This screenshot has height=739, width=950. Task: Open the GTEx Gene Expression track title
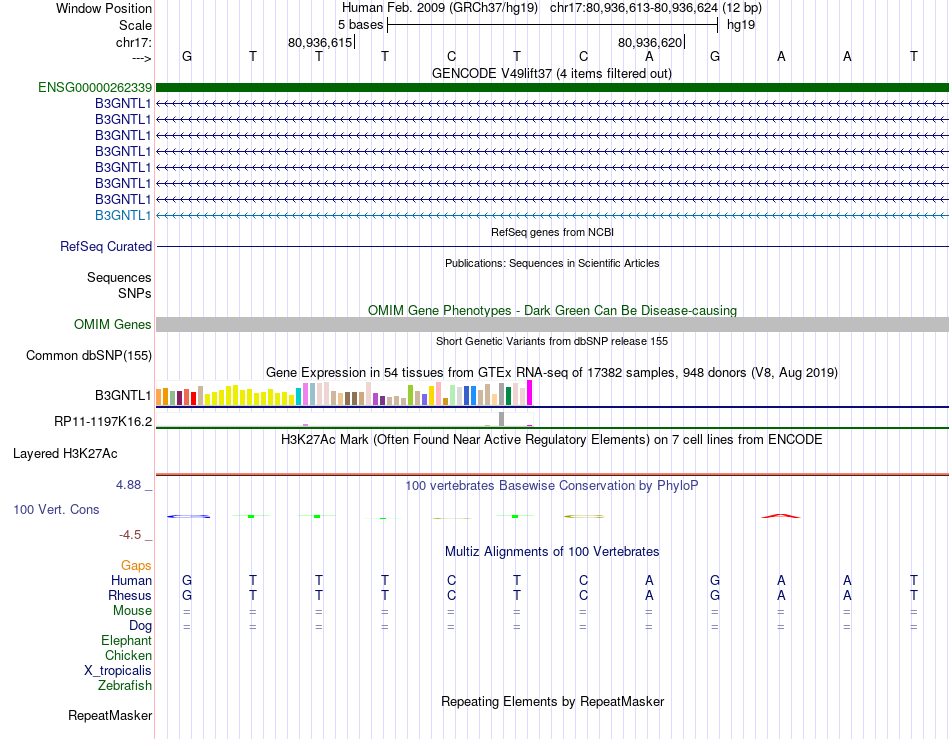[552, 373]
